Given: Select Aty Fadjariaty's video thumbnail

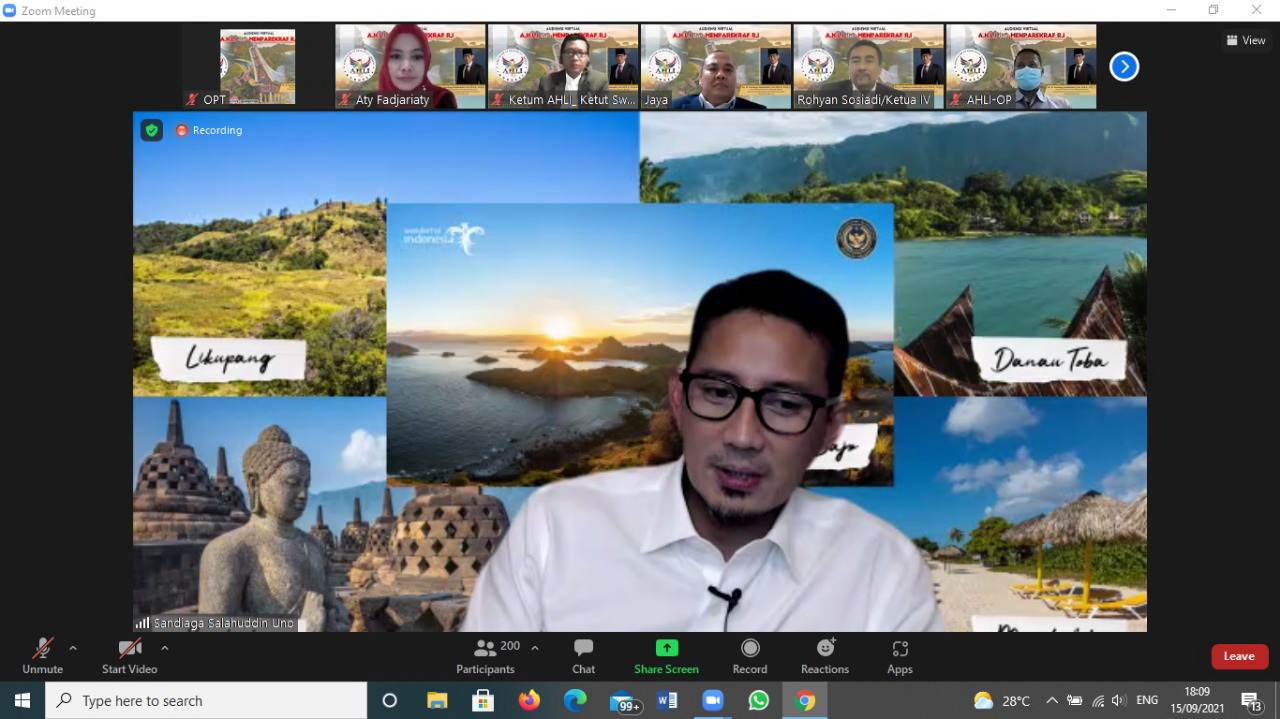Looking at the screenshot, I should [410, 67].
